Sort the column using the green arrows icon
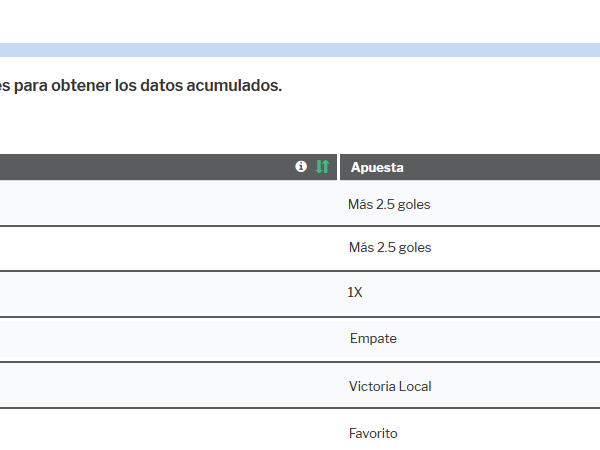 322,166
